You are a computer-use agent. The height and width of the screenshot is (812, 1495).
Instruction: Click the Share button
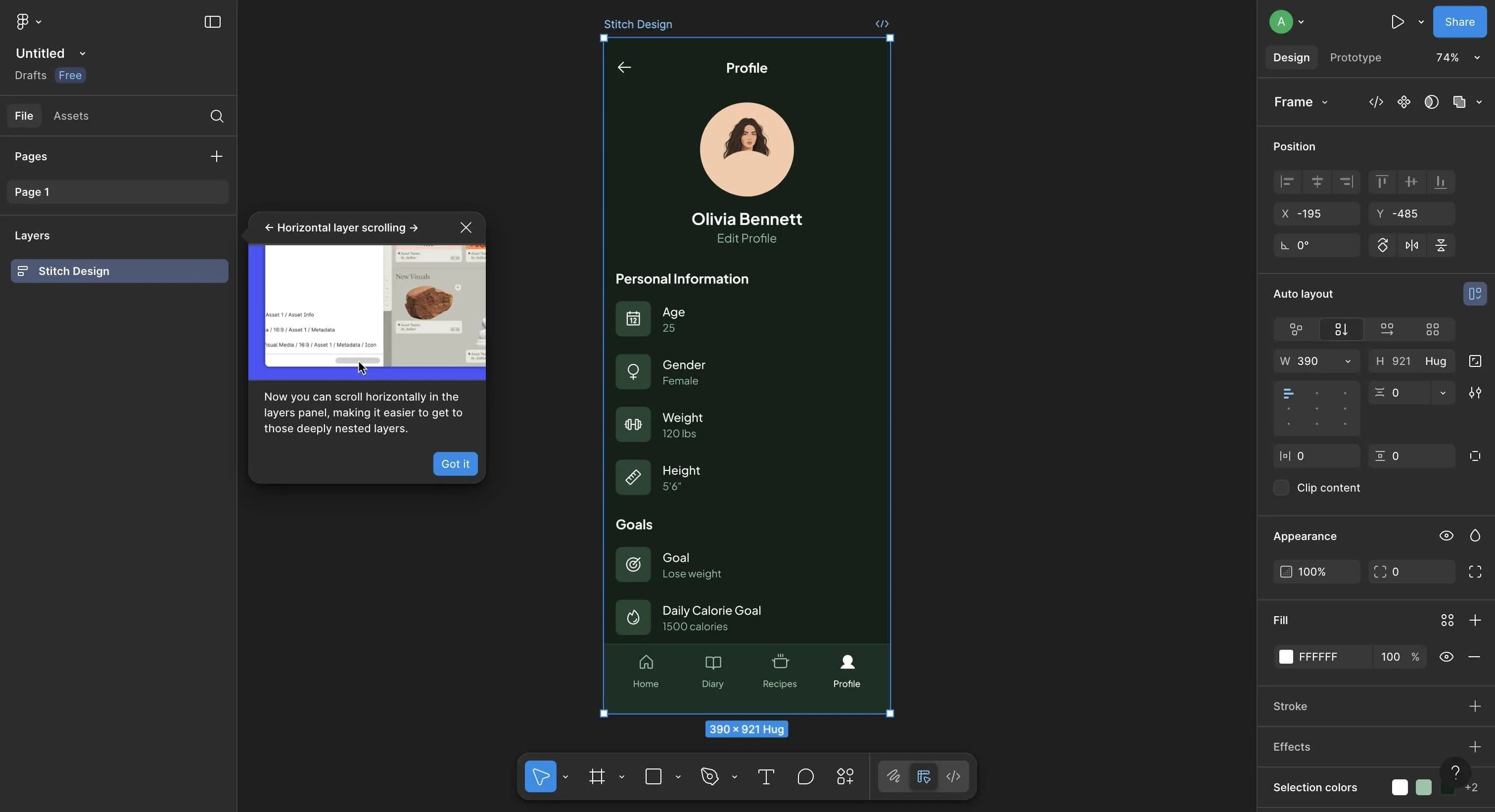click(1459, 22)
